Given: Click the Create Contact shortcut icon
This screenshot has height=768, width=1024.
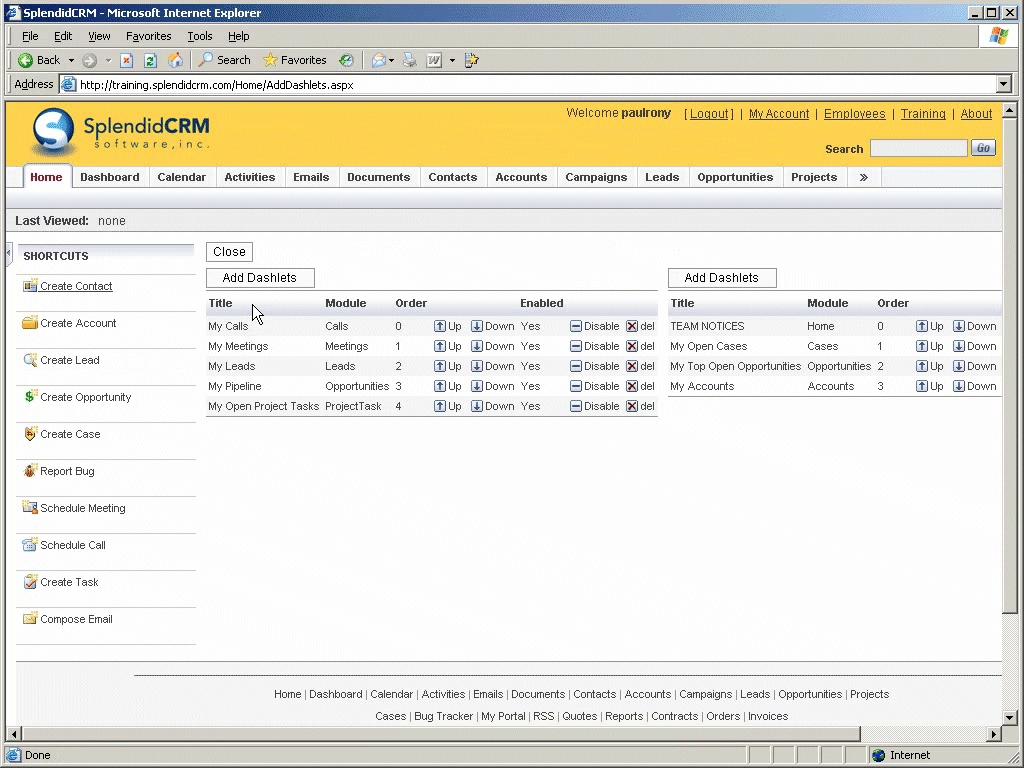Looking at the screenshot, I should coord(30,286).
